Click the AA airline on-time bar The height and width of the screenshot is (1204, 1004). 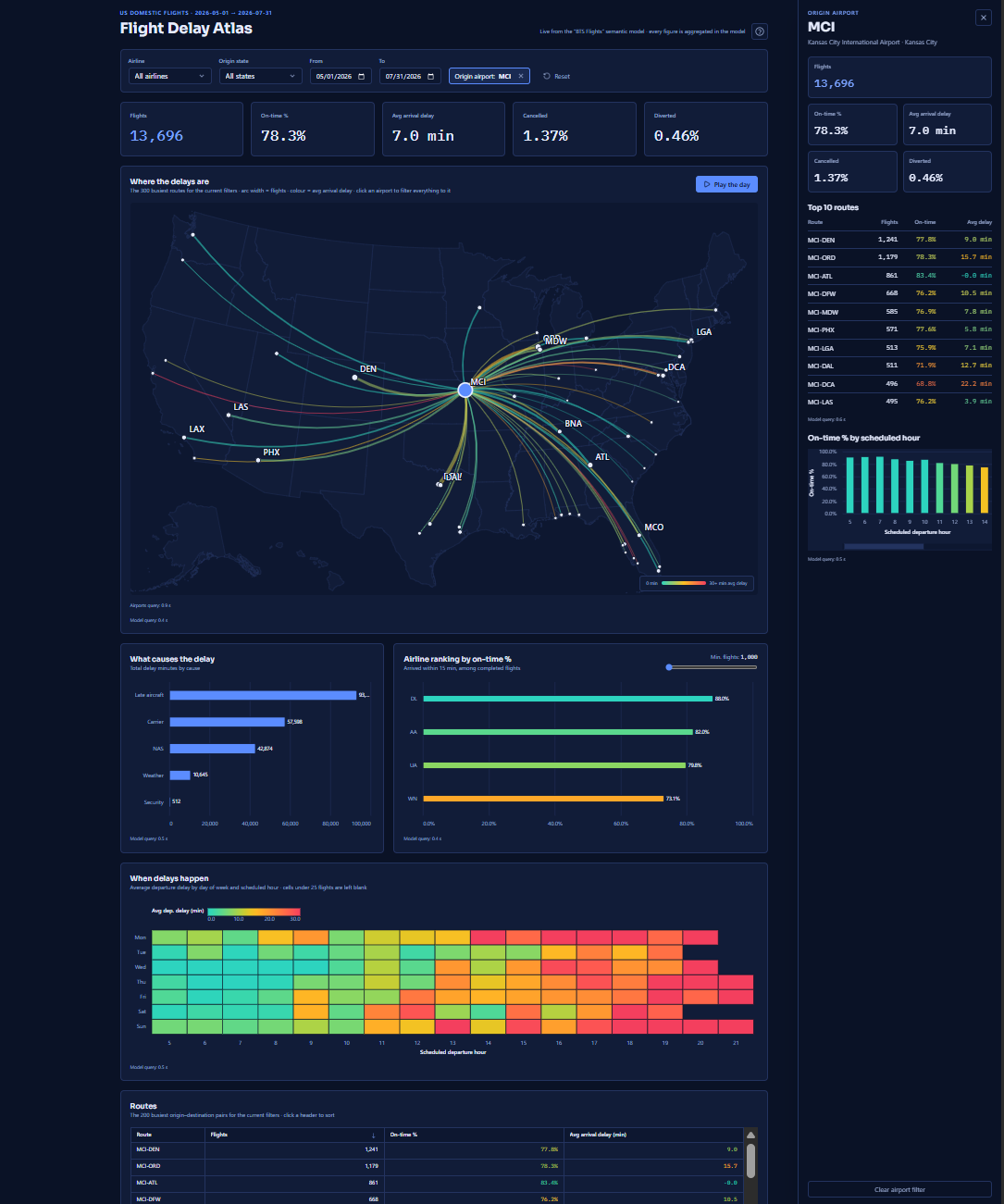[x=558, y=732]
